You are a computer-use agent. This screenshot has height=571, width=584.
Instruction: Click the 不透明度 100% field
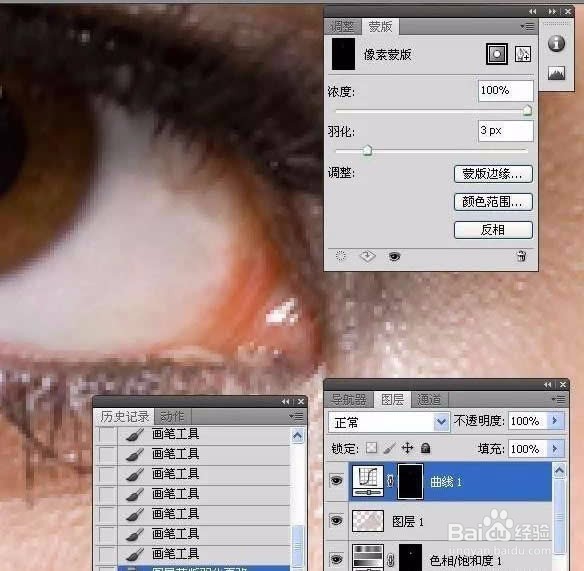click(527, 421)
